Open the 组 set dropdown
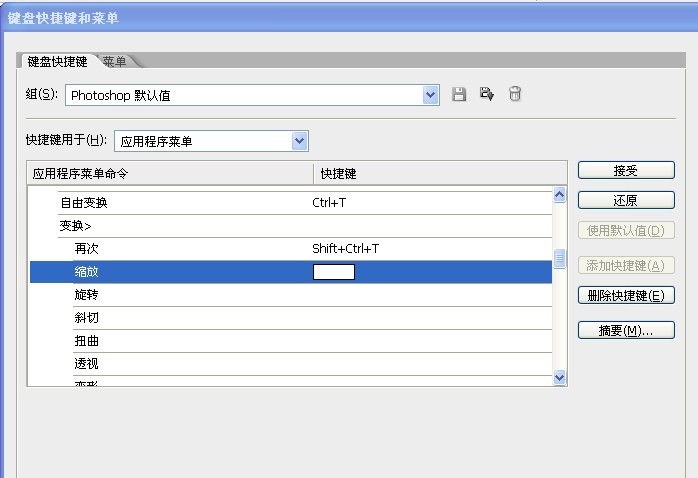This screenshot has width=698, height=478. pos(430,95)
